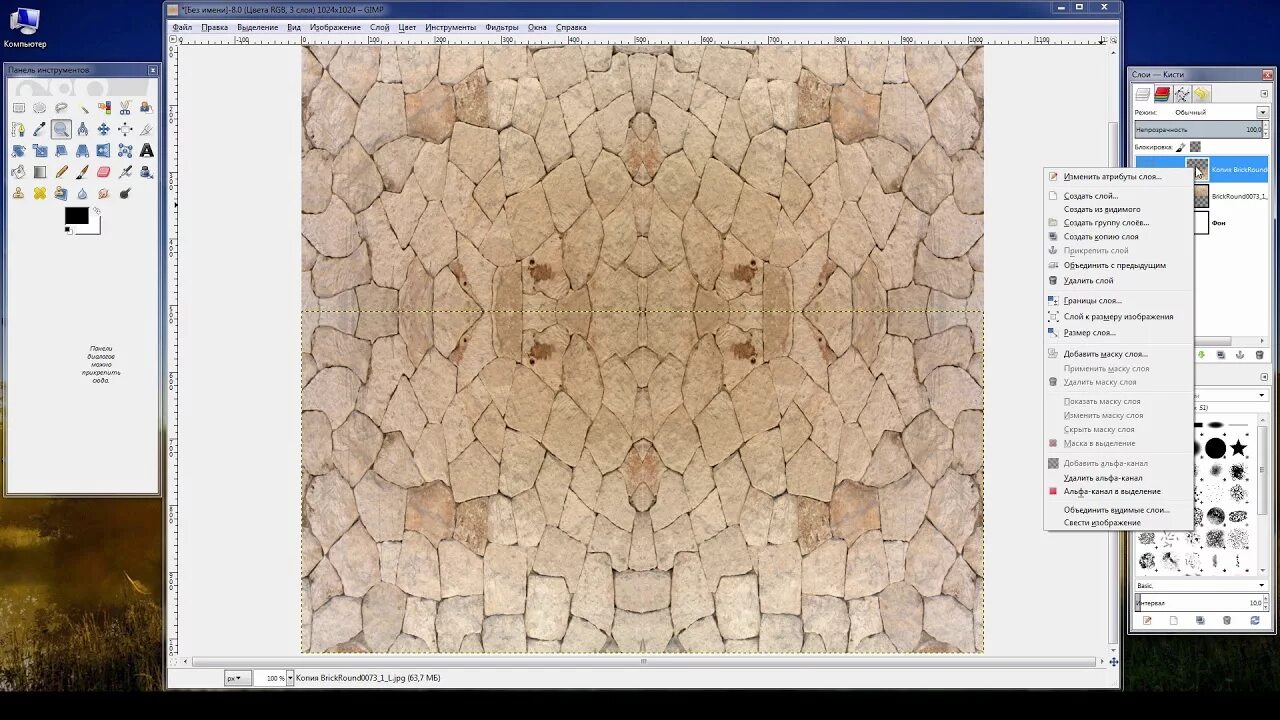Select the Eraser tool

coord(104,172)
